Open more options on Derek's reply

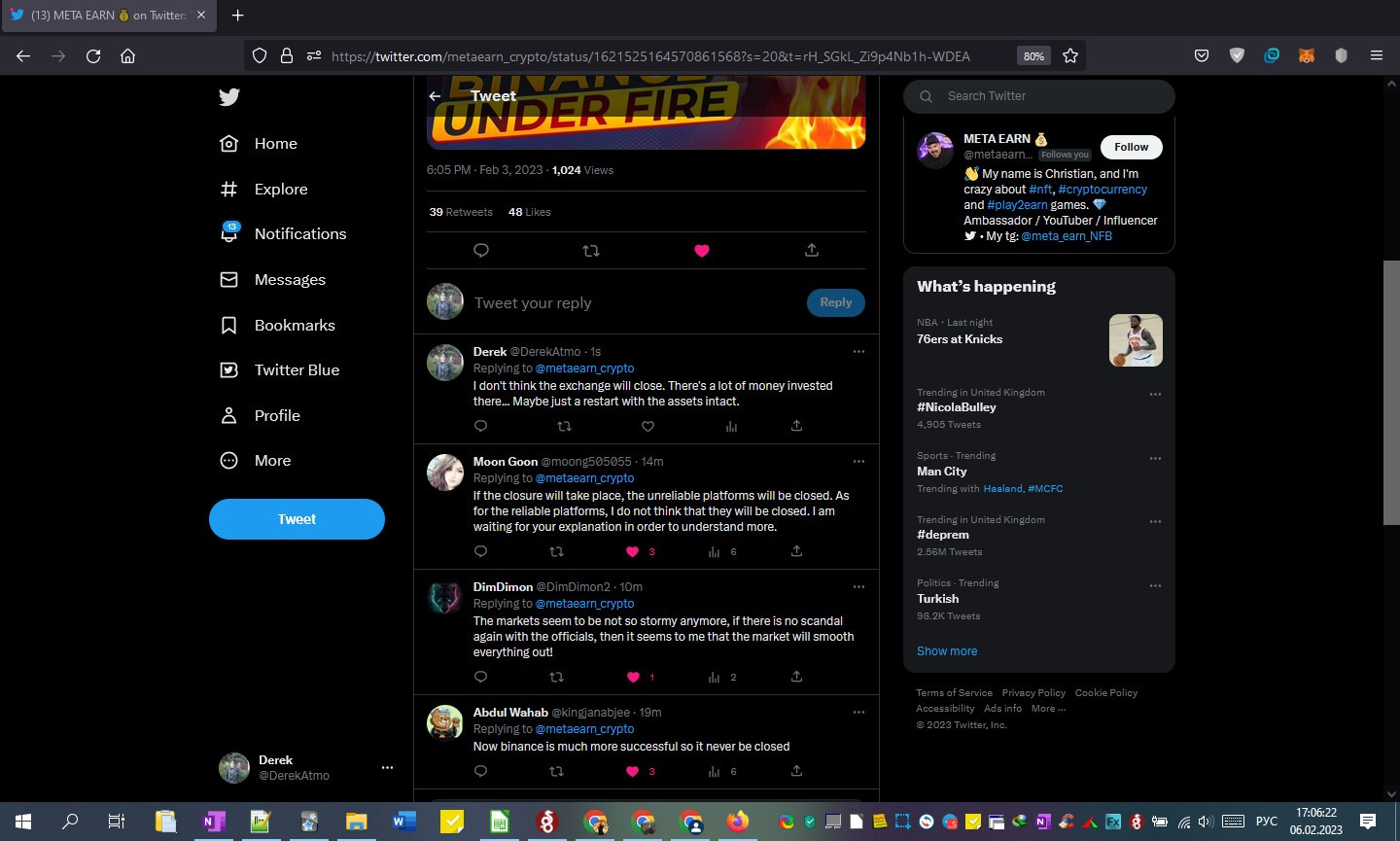click(x=858, y=352)
